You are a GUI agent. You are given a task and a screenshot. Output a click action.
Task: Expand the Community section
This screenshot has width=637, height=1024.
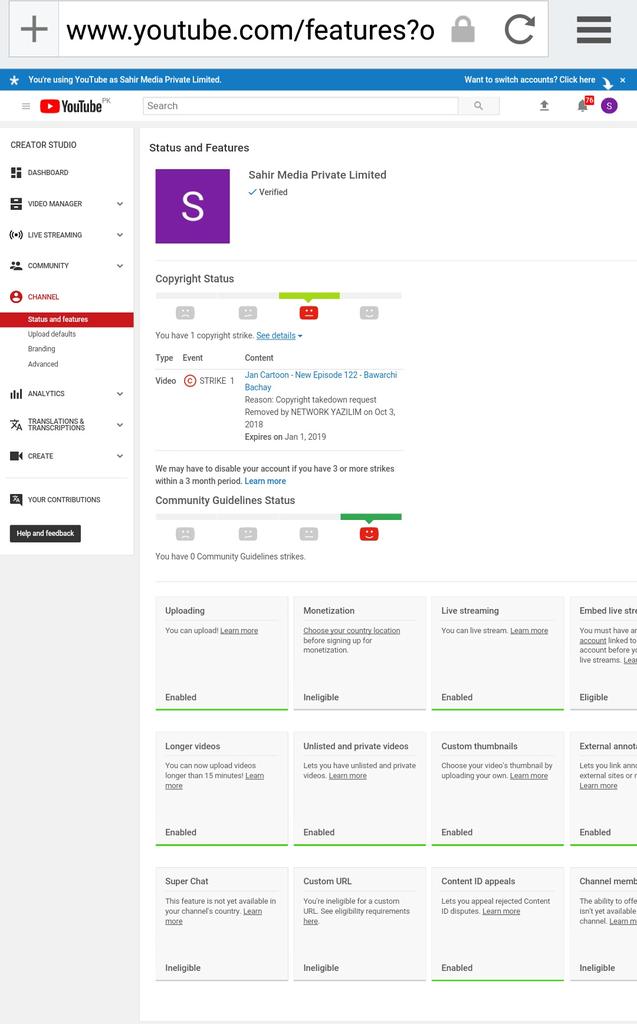click(120, 266)
